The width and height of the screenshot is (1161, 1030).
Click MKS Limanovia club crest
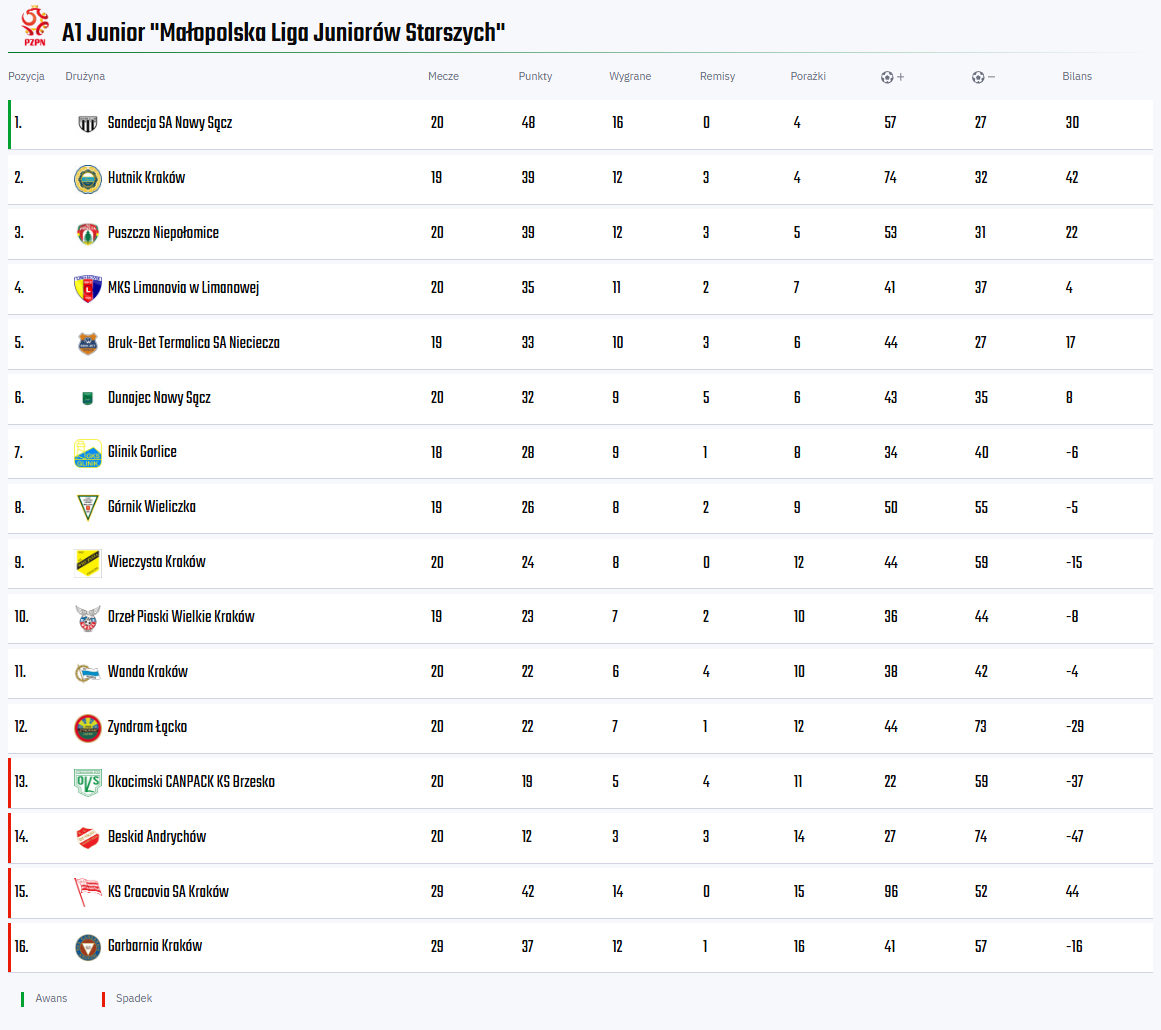[88, 289]
